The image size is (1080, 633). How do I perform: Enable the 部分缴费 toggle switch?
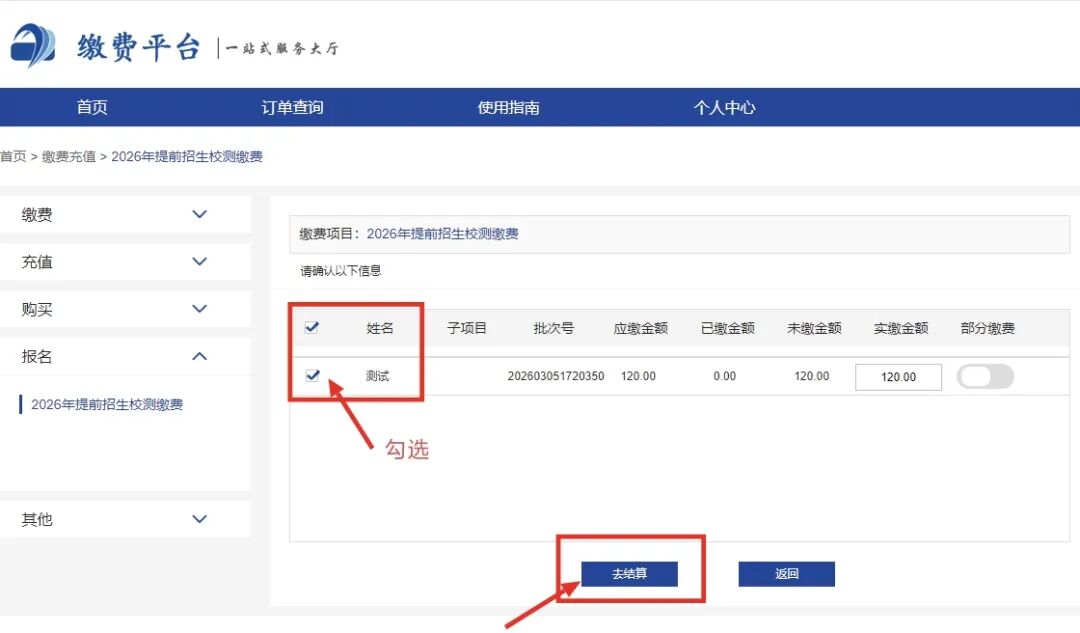[985, 376]
